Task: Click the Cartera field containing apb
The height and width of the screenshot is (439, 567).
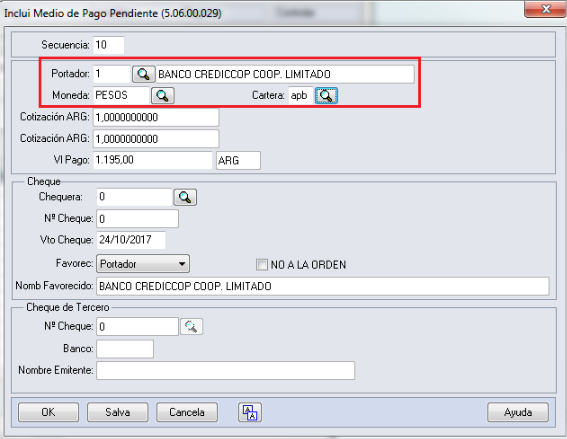Action: click(300, 95)
